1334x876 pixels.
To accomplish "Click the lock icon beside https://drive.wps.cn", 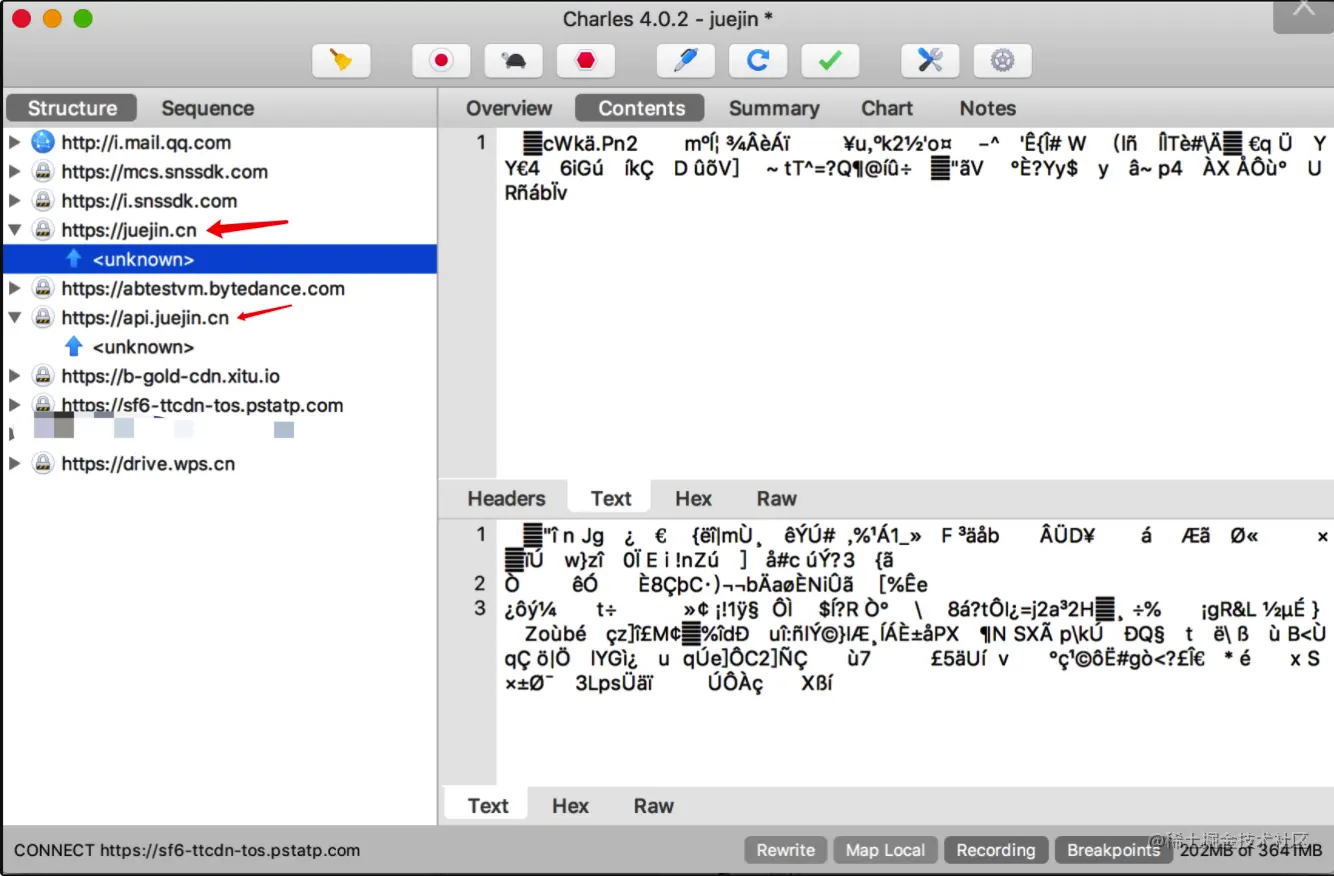I will tap(42, 464).
